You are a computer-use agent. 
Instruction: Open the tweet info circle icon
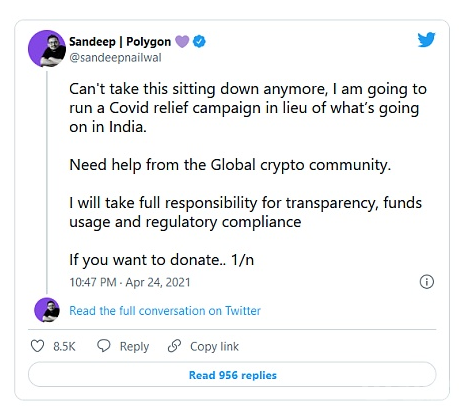click(427, 282)
